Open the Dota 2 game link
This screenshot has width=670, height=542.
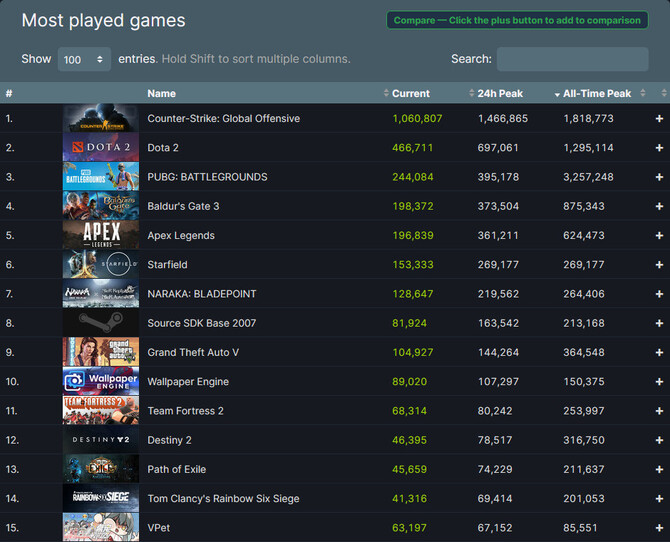click(x=163, y=148)
